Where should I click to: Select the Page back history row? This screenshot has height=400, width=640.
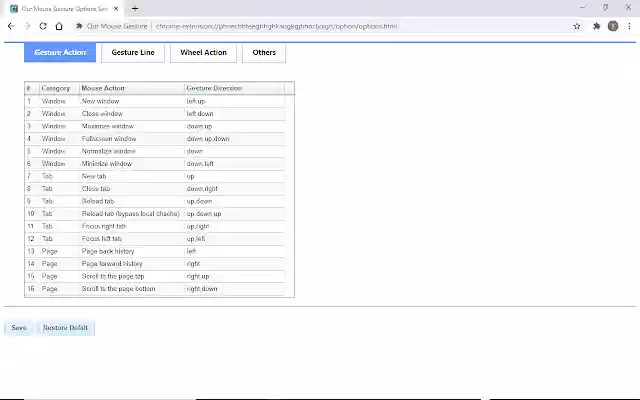pyautogui.click(x=155, y=251)
